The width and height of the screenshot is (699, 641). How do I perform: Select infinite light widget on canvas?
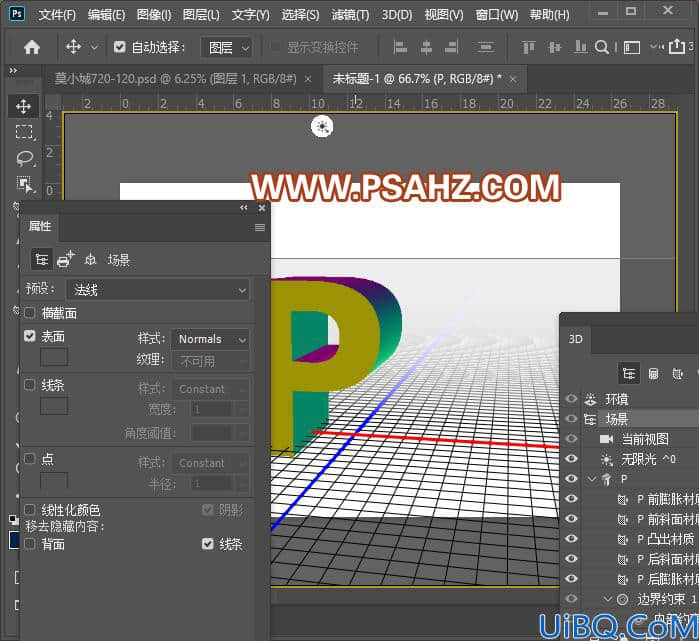[x=322, y=127]
